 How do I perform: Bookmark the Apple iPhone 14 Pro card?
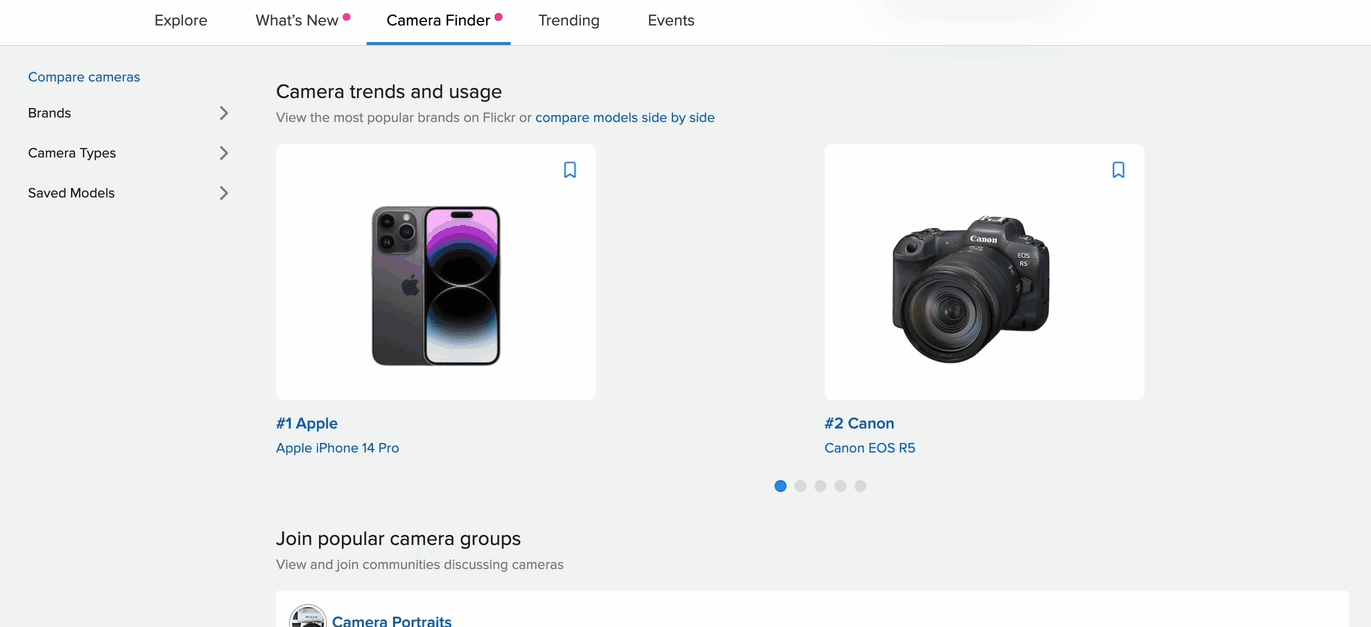570,170
